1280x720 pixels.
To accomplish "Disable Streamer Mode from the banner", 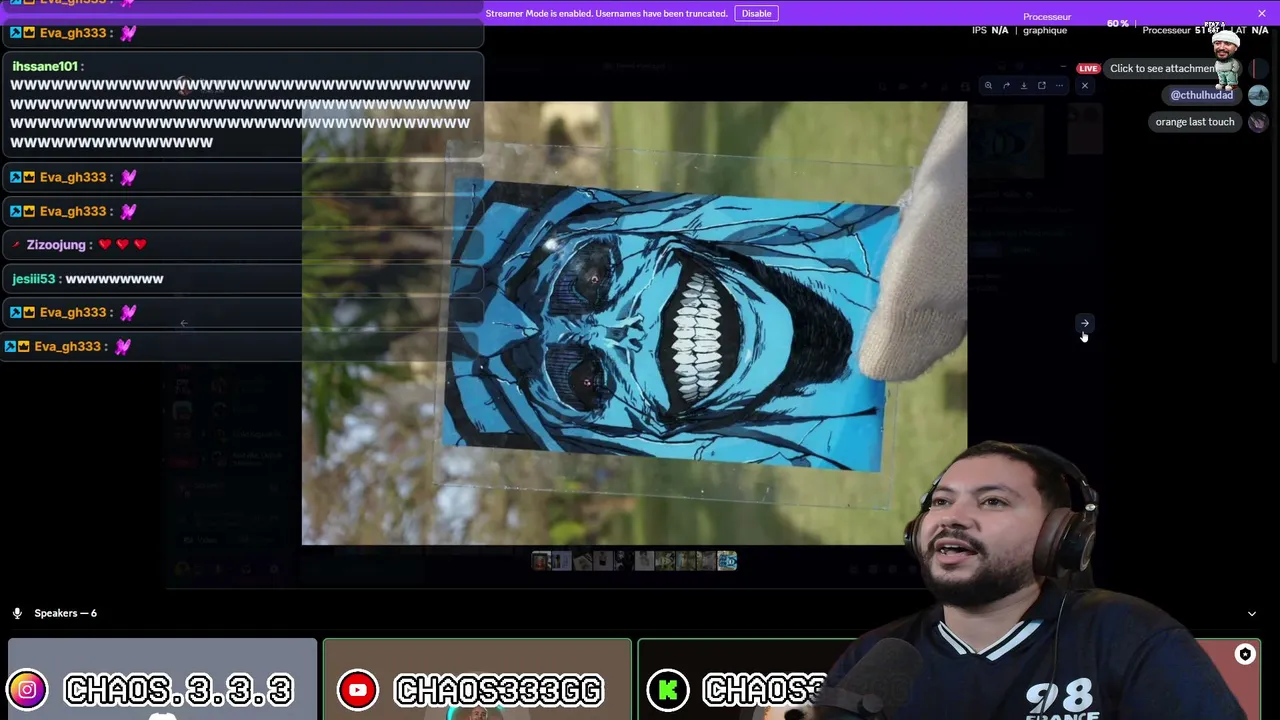I will point(756,13).
